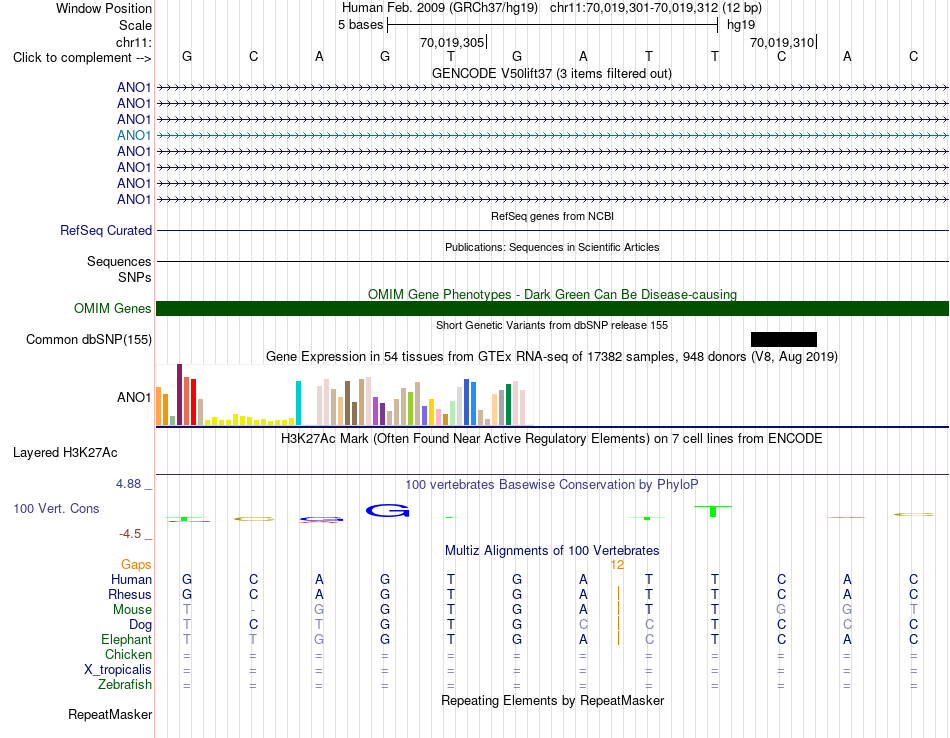Click the GTEx Gene Expression track title
This screenshot has width=950, height=738.
pyautogui.click(x=552, y=356)
